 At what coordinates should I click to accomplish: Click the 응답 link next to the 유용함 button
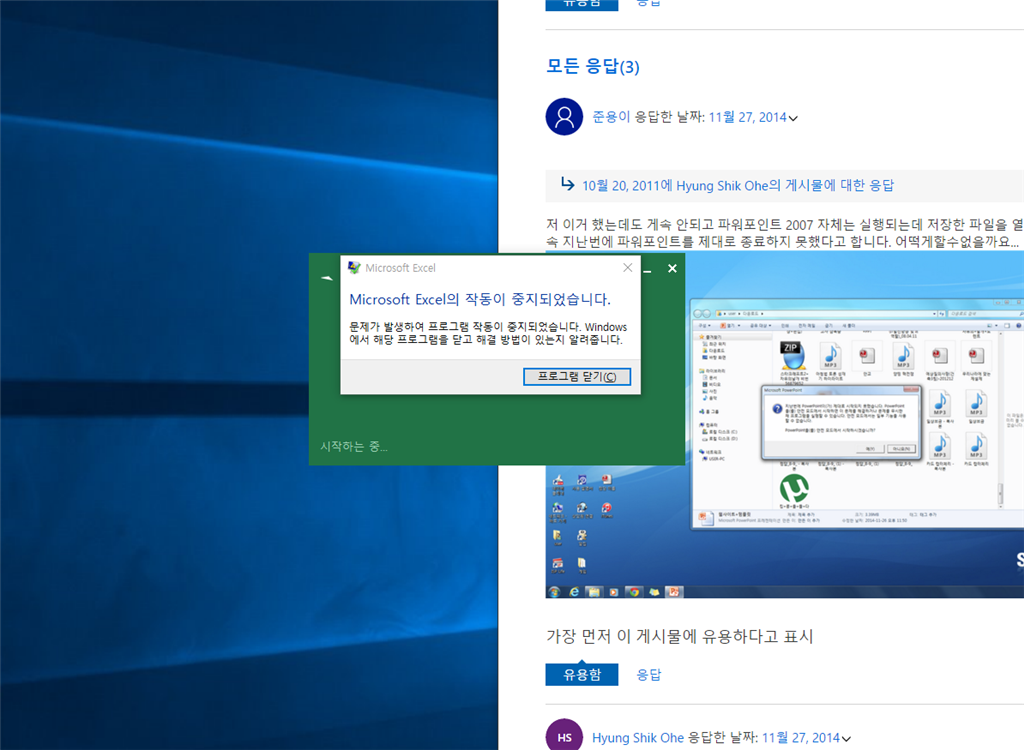[648, 674]
